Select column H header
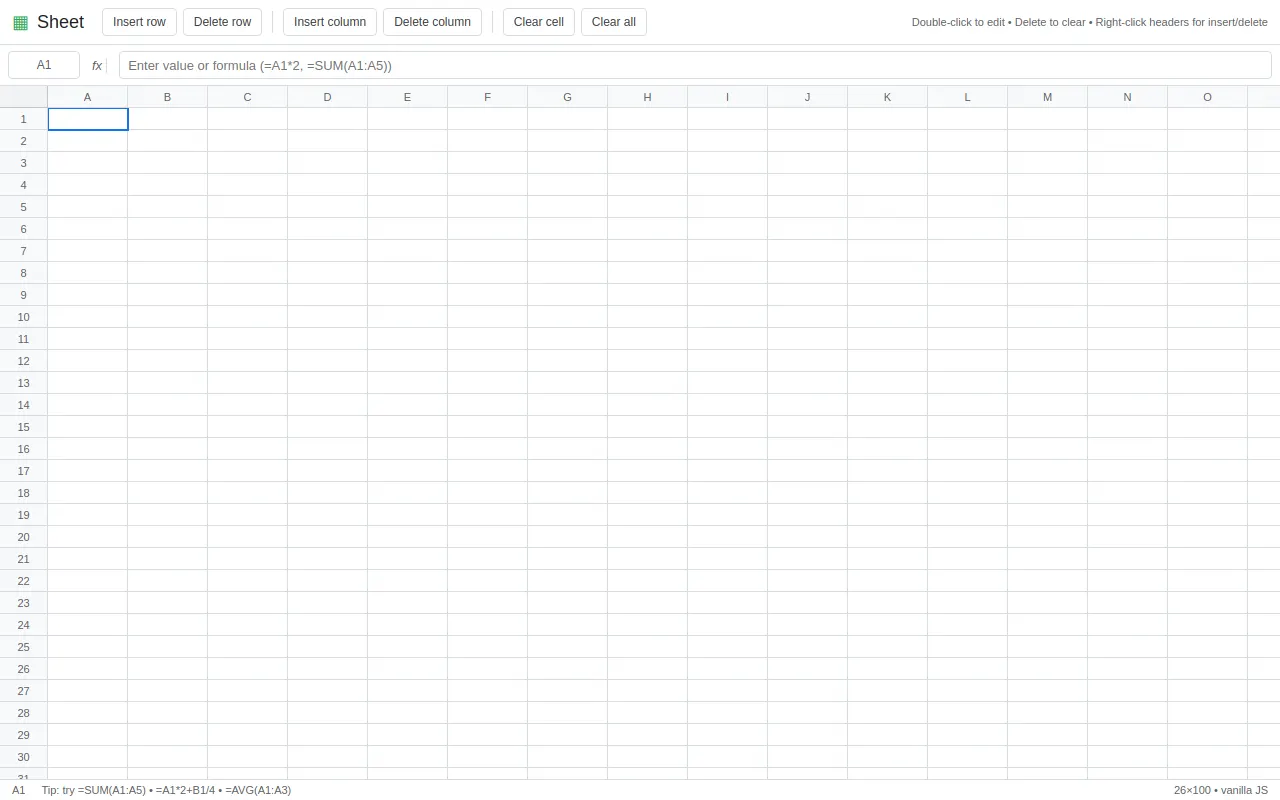Viewport: 1280px width, 800px height. (x=648, y=97)
